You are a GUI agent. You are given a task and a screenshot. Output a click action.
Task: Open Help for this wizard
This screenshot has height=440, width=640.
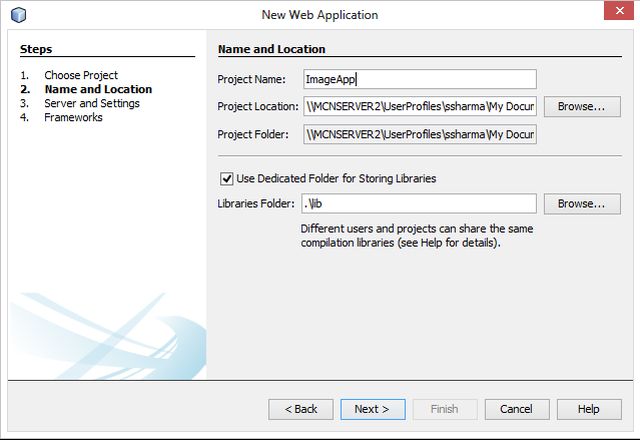click(588, 409)
